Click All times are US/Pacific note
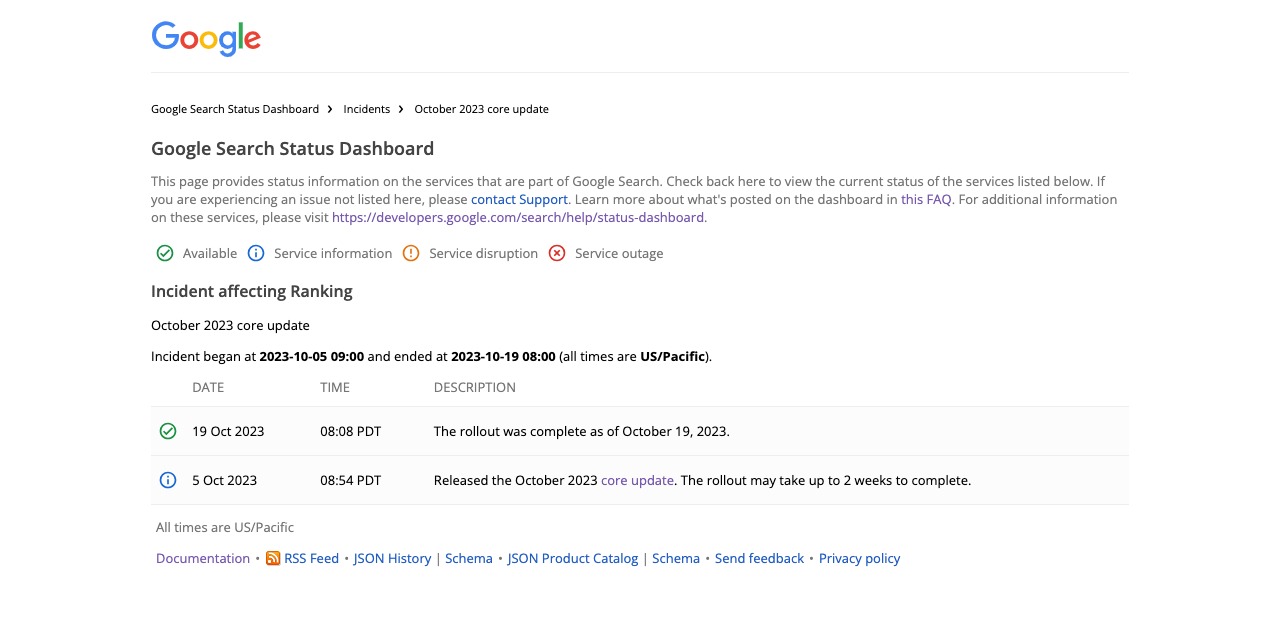Image resolution: width=1280 pixels, height=637 pixels. (225, 527)
